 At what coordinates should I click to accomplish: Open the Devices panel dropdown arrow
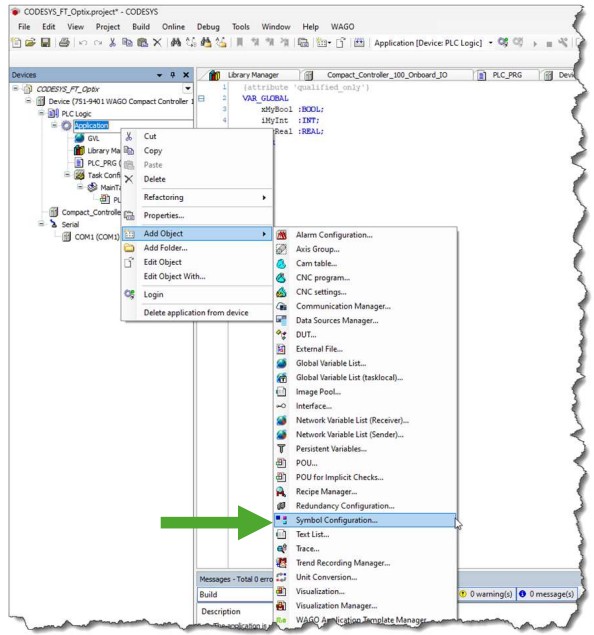pos(159,75)
